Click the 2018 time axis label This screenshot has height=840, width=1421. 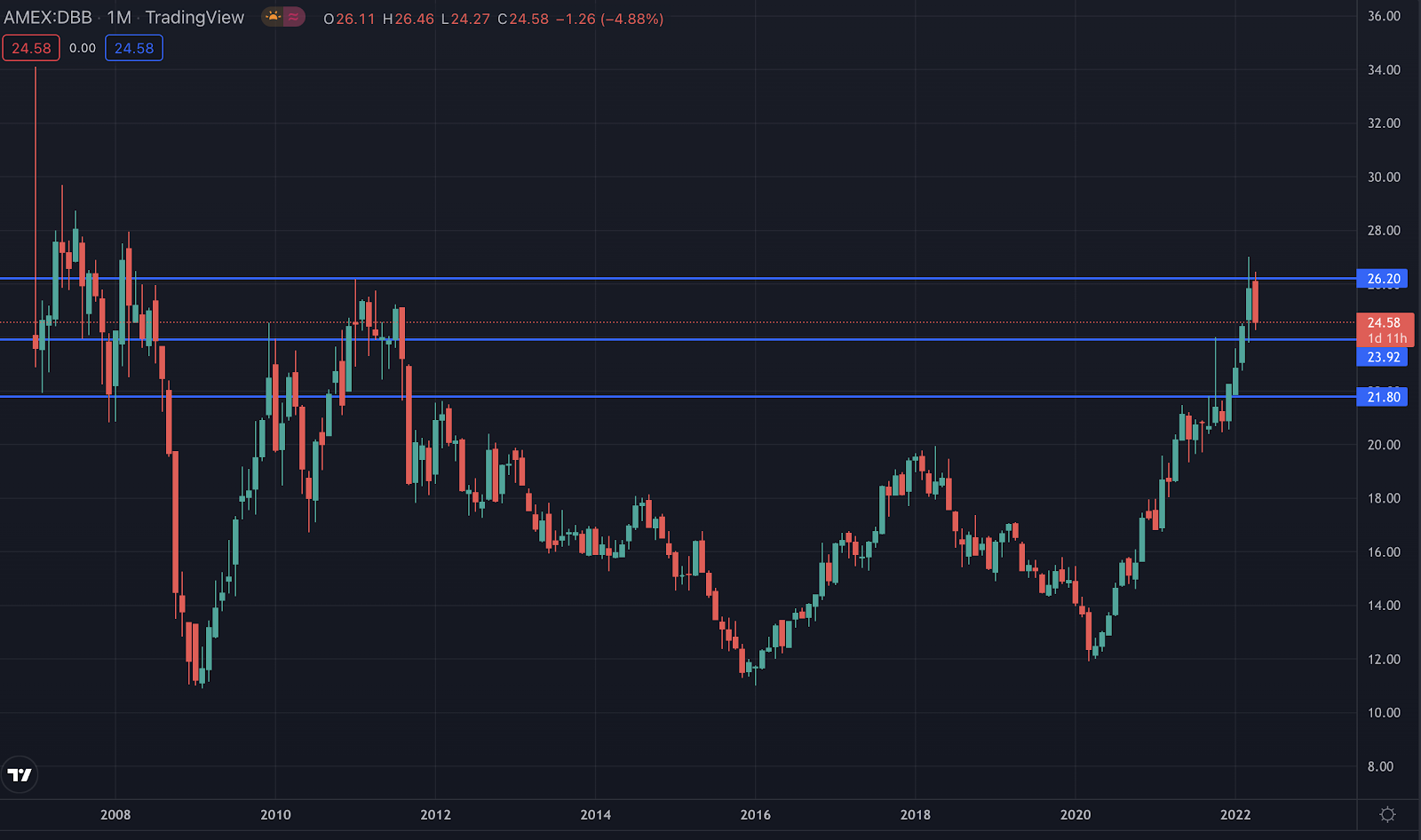[x=916, y=814]
